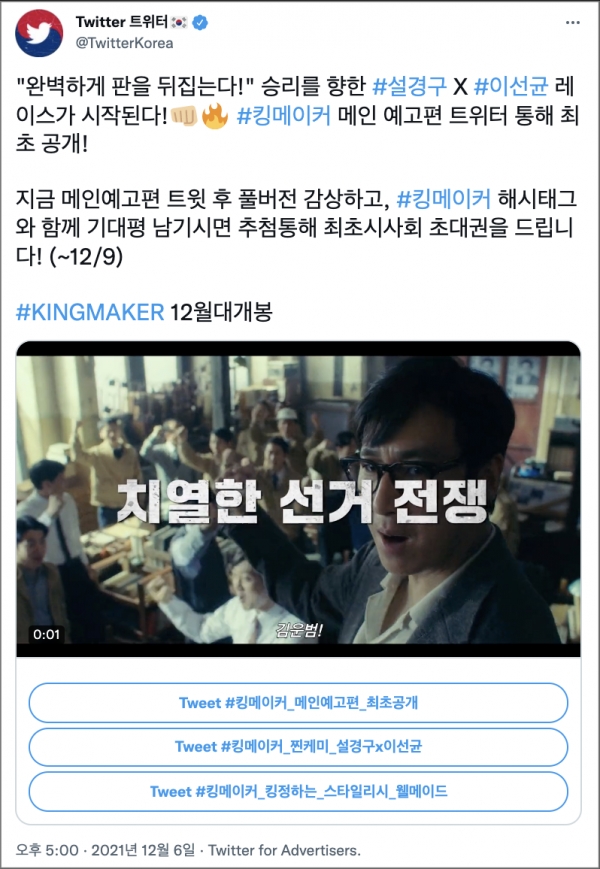This screenshot has height=869, width=600.
Task: Open the tweet's three-dot more options menu
Action: point(572,23)
